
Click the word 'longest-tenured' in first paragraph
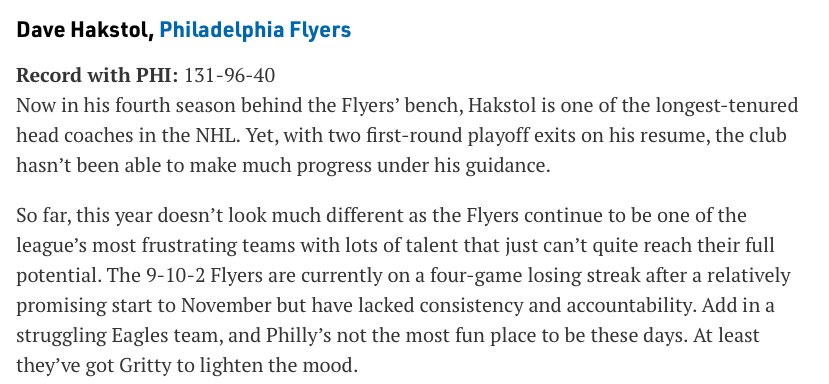point(727,106)
